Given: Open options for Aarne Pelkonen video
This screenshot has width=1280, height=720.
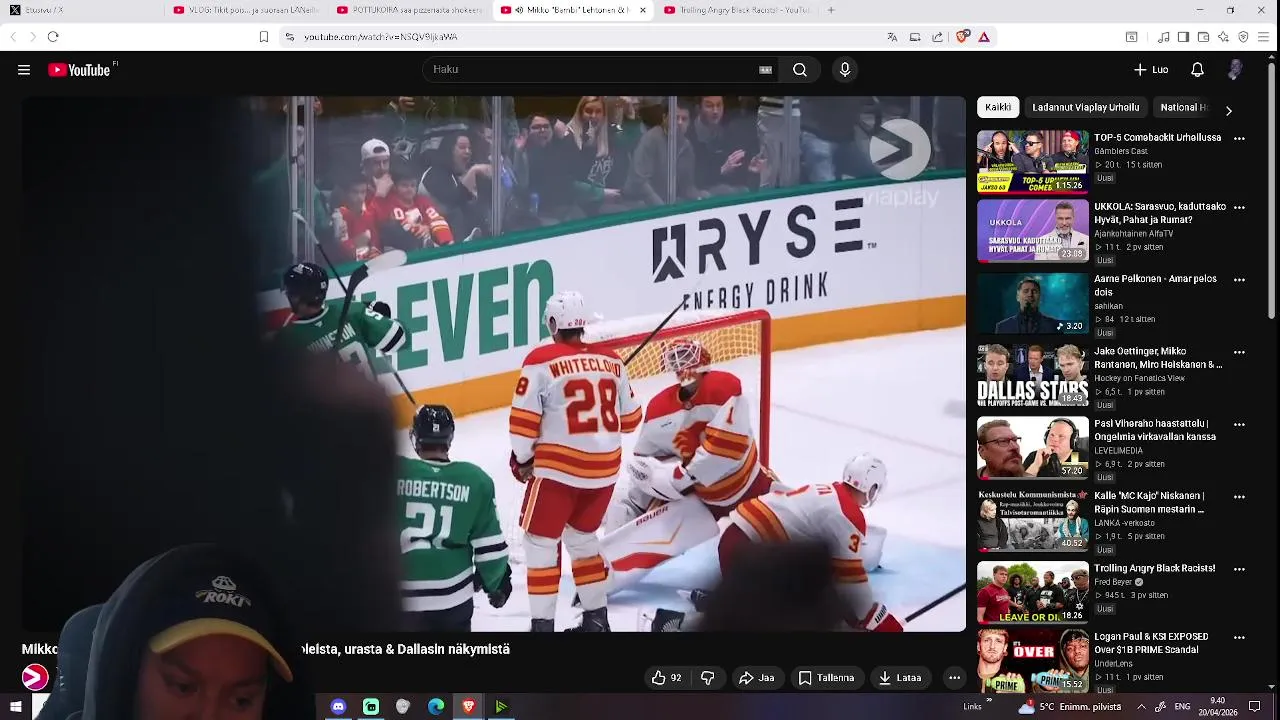Looking at the screenshot, I should click(x=1239, y=280).
